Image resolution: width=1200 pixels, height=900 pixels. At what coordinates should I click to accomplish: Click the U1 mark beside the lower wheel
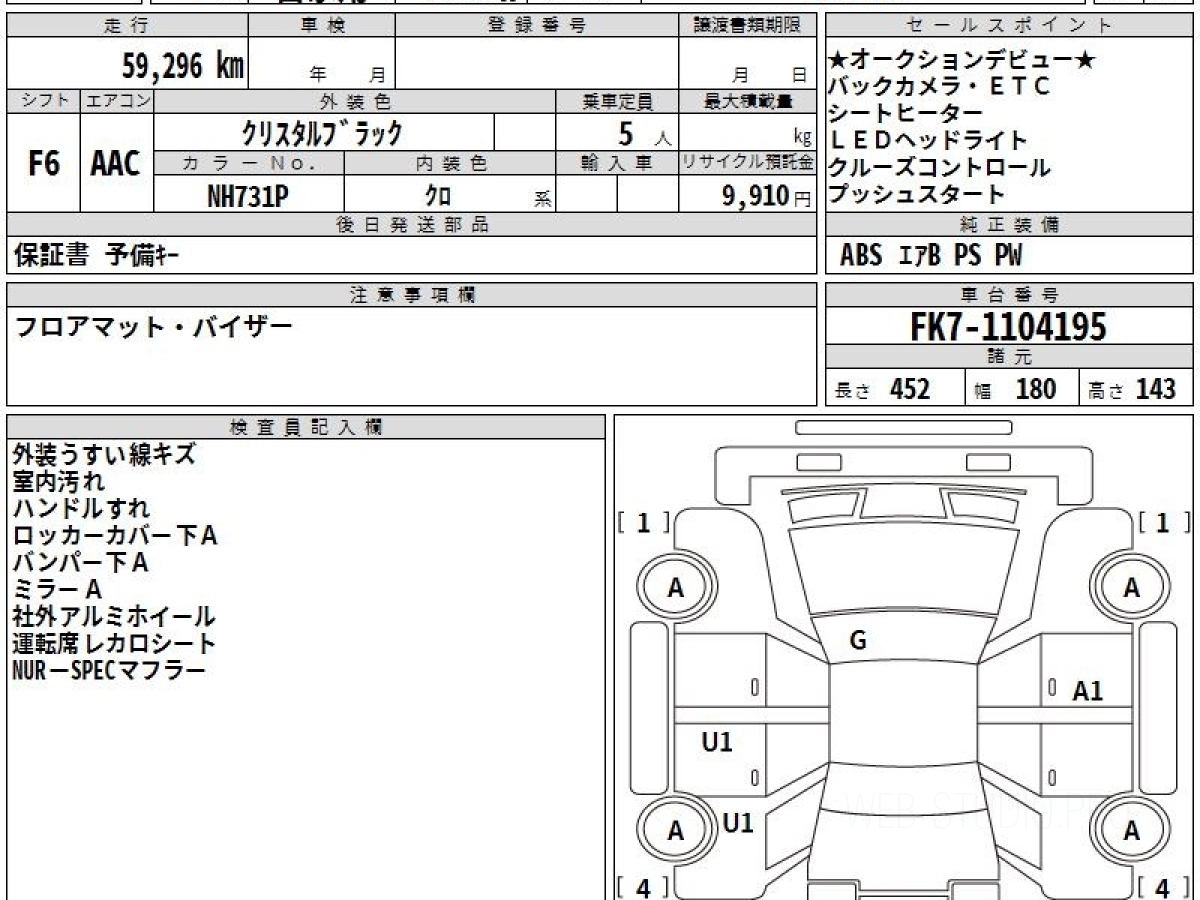pos(738,823)
